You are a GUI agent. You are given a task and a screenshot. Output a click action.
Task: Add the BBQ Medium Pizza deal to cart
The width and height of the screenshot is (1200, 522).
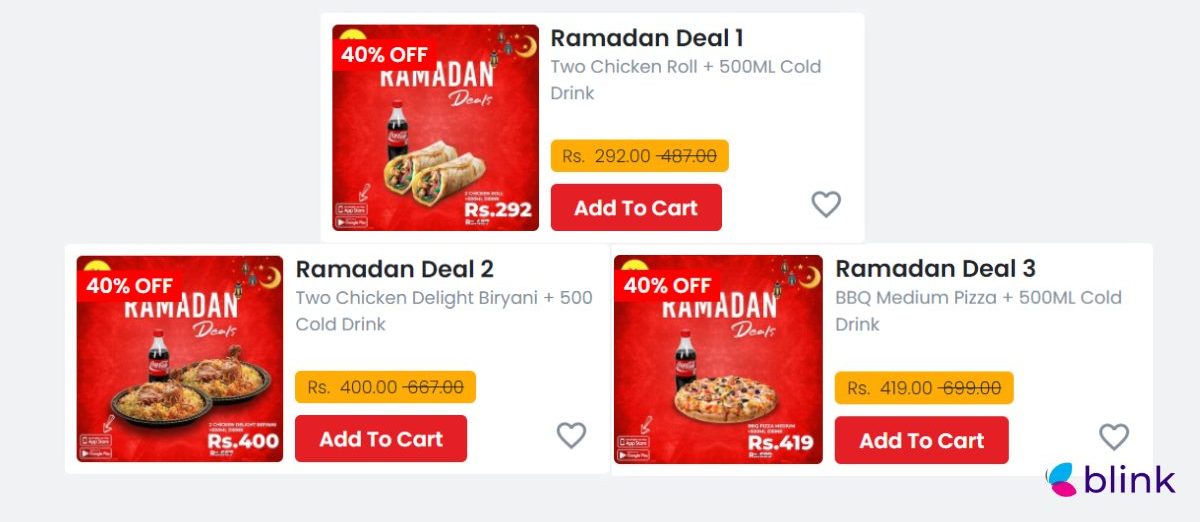(x=921, y=440)
